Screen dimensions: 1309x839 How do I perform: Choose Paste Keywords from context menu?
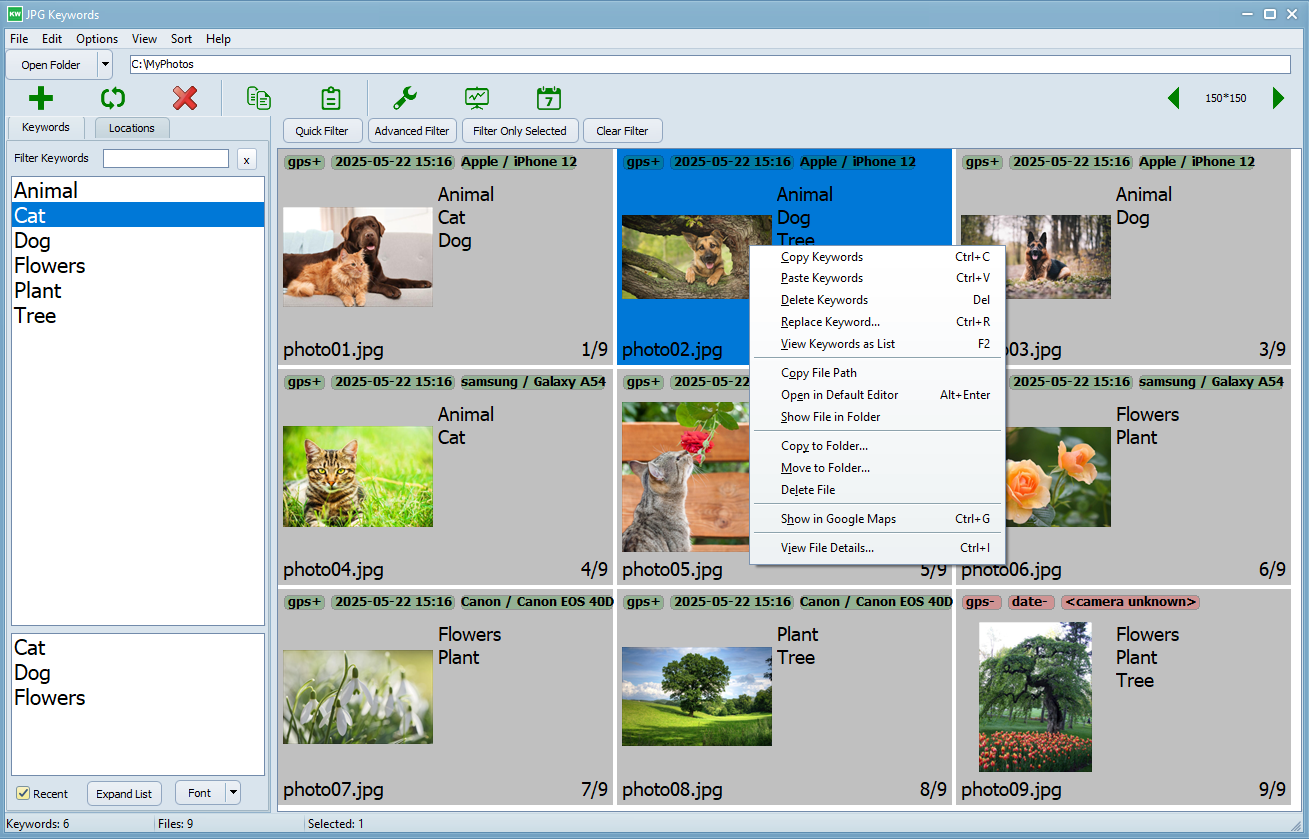point(877,278)
